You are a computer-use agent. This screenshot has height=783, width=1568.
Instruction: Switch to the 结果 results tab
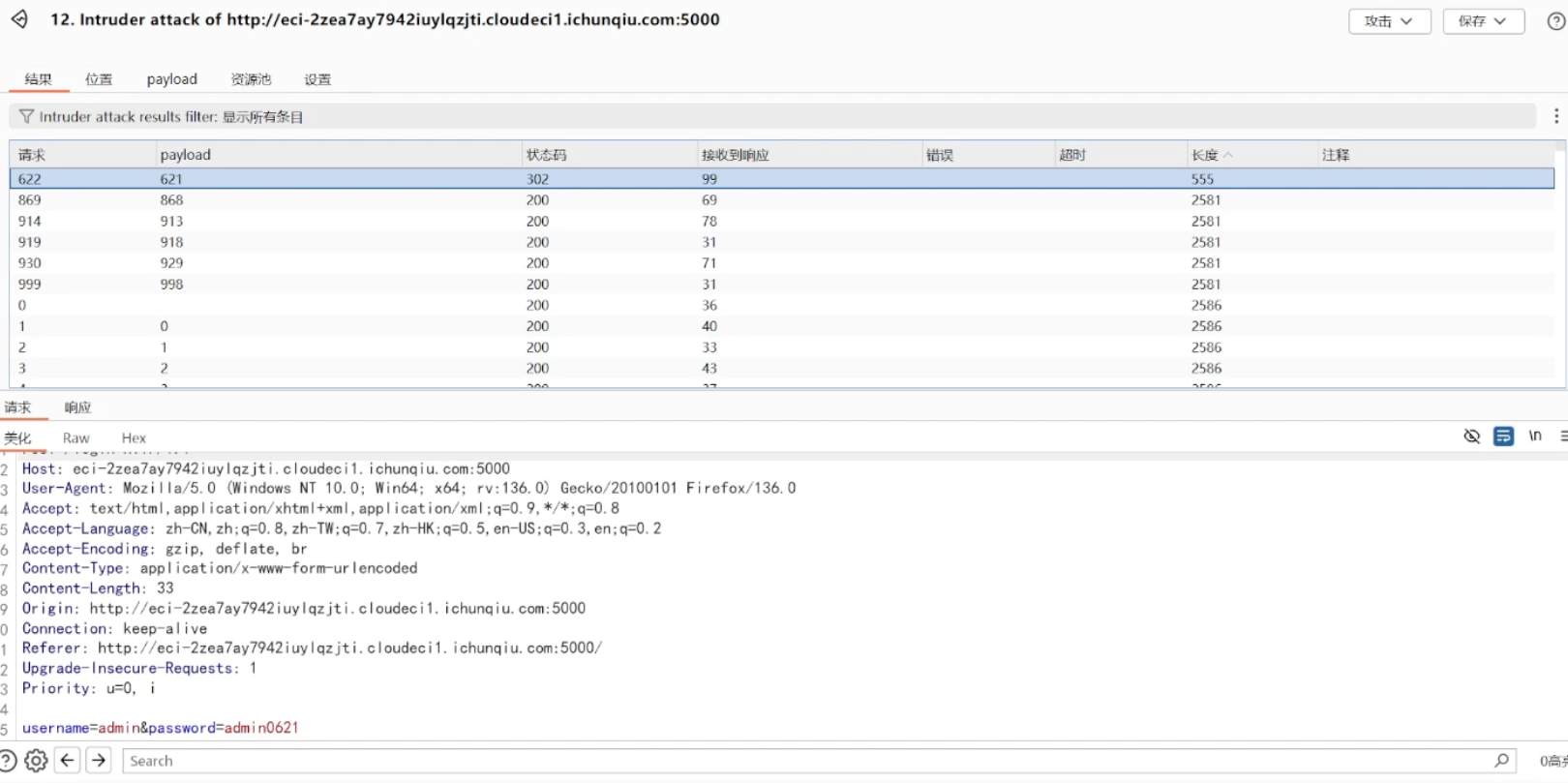39,79
